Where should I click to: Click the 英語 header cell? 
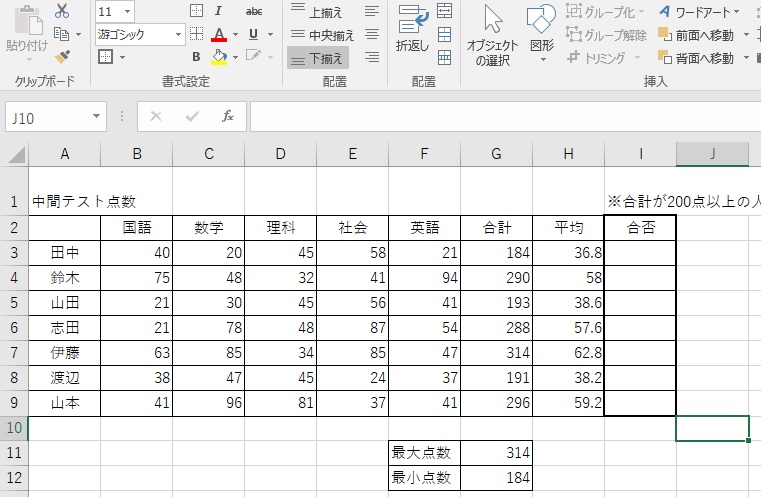click(x=424, y=227)
